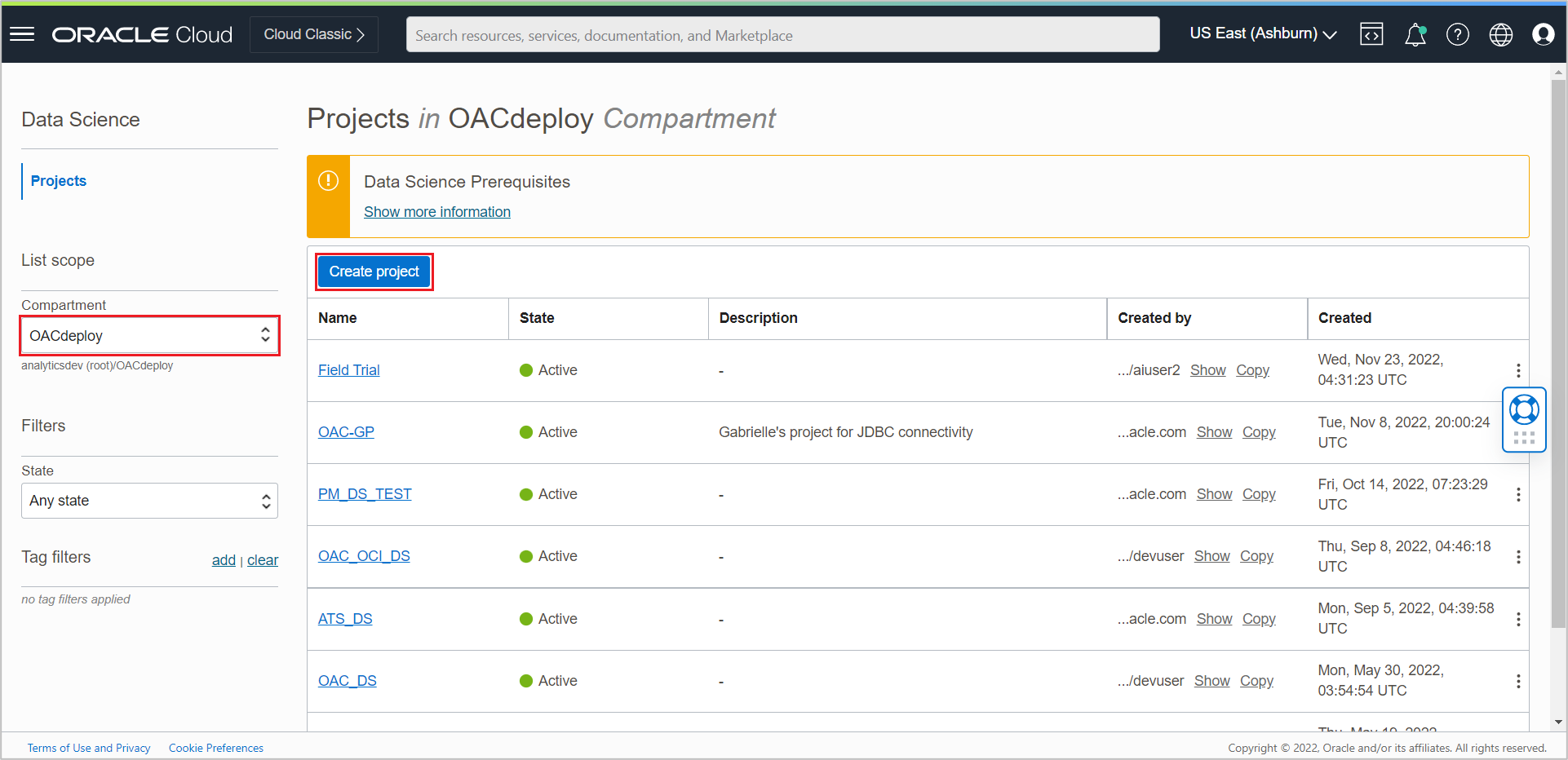Click Show more information link
Viewport: 1568px width, 760px height.
point(437,212)
